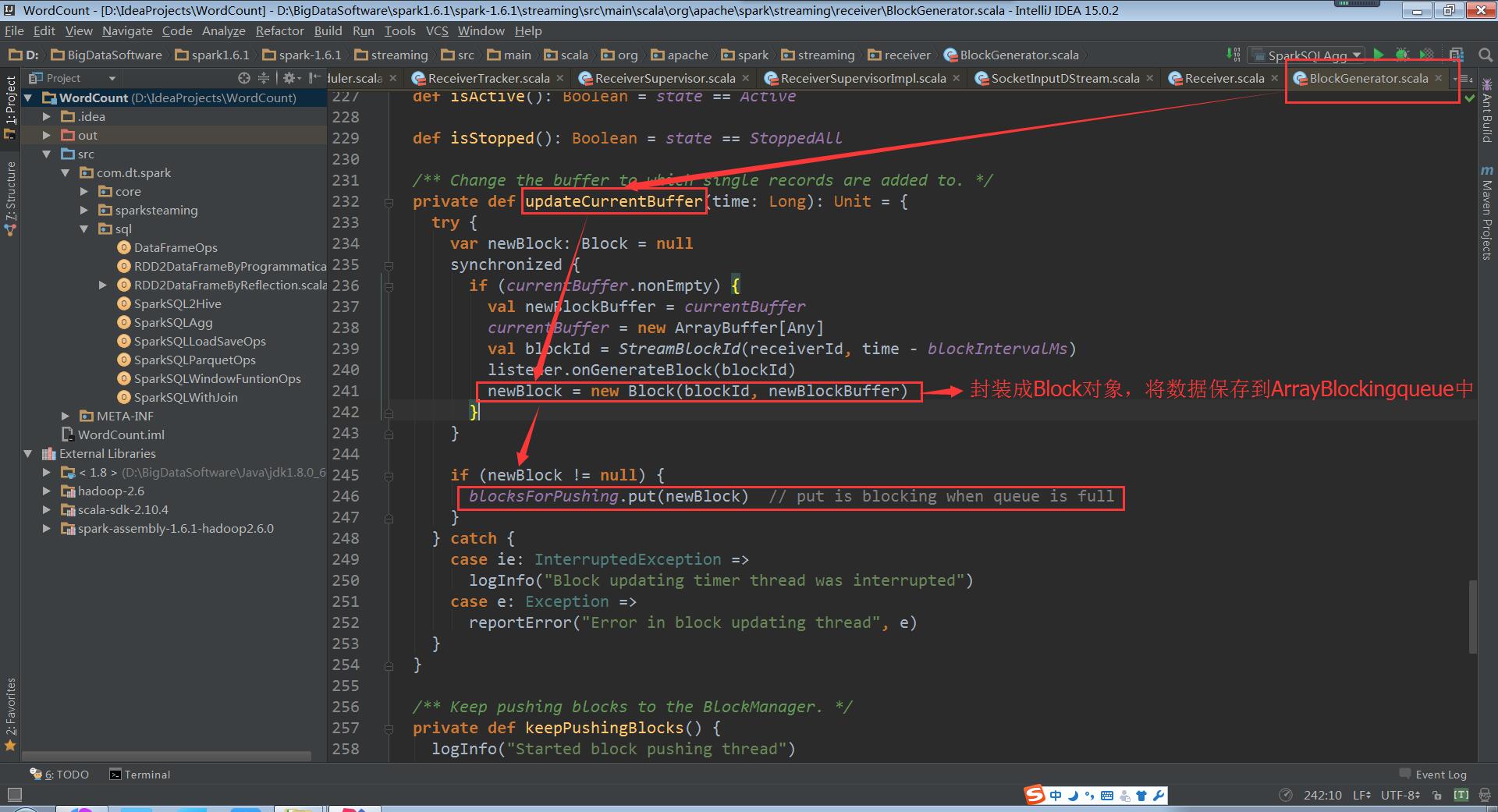
Task: Click BlockGenerator.scala breadcrumb
Action: click(x=1011, y=55)
